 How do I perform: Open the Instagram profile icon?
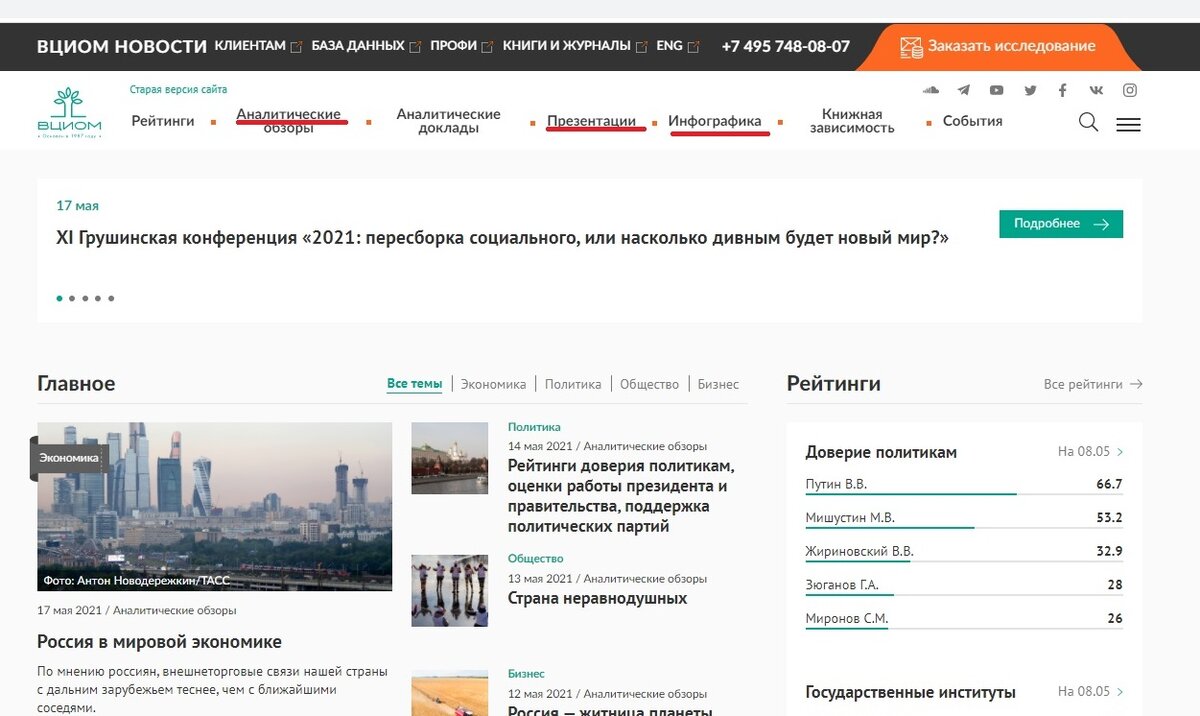coord(1130,90)
